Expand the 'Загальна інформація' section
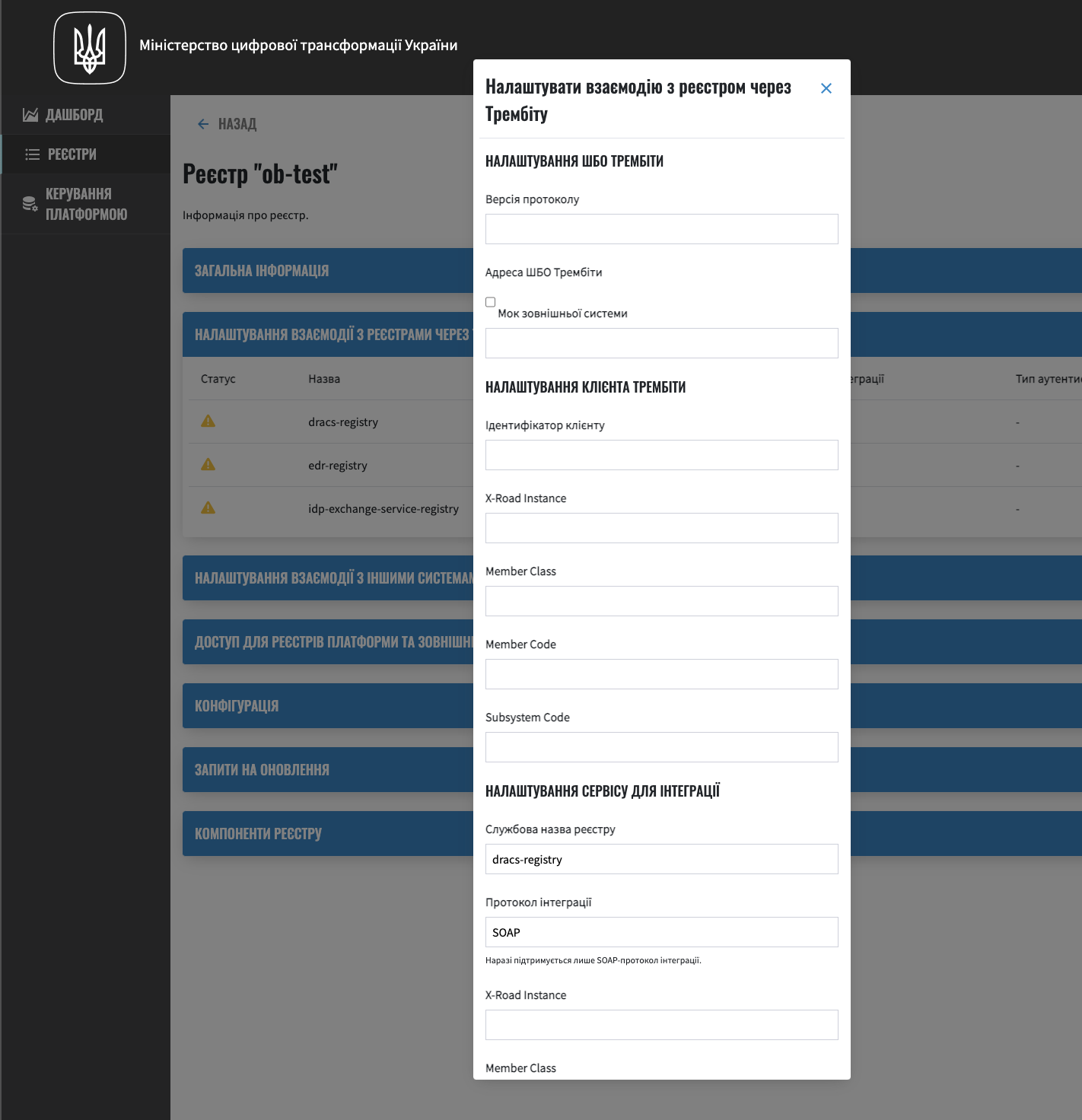Image resolution: width=1082 pixels, height=1120 pixels. click(x=262, y=271)
